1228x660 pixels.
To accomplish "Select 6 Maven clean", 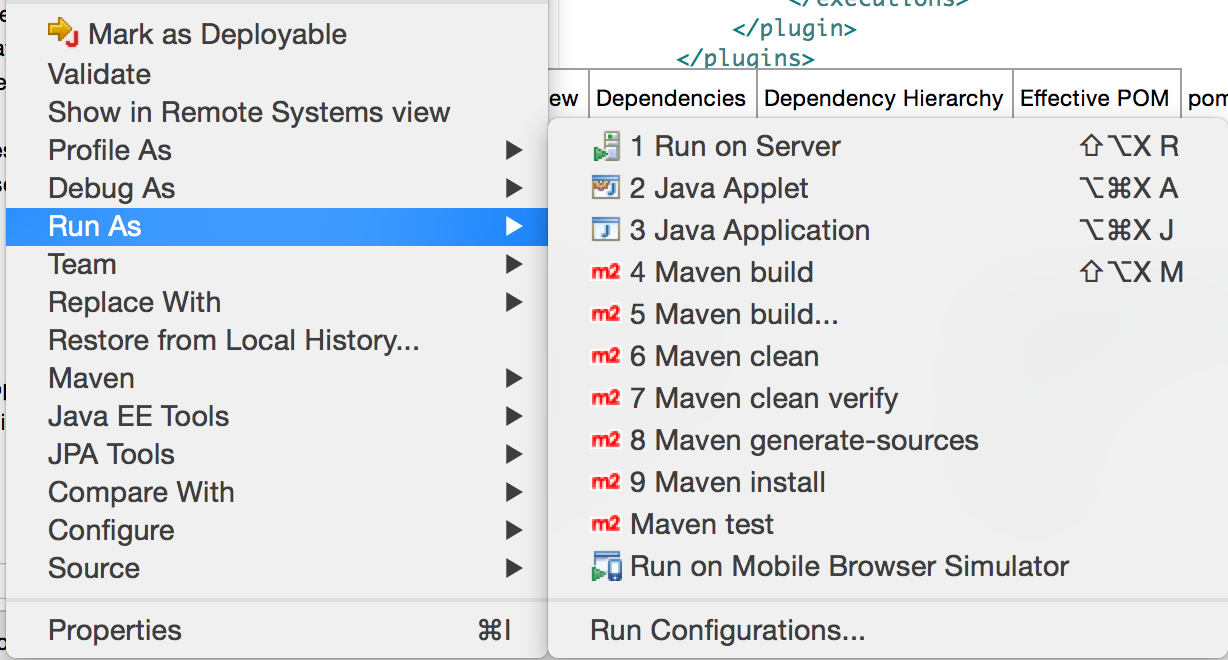I will tap(888, 356).
